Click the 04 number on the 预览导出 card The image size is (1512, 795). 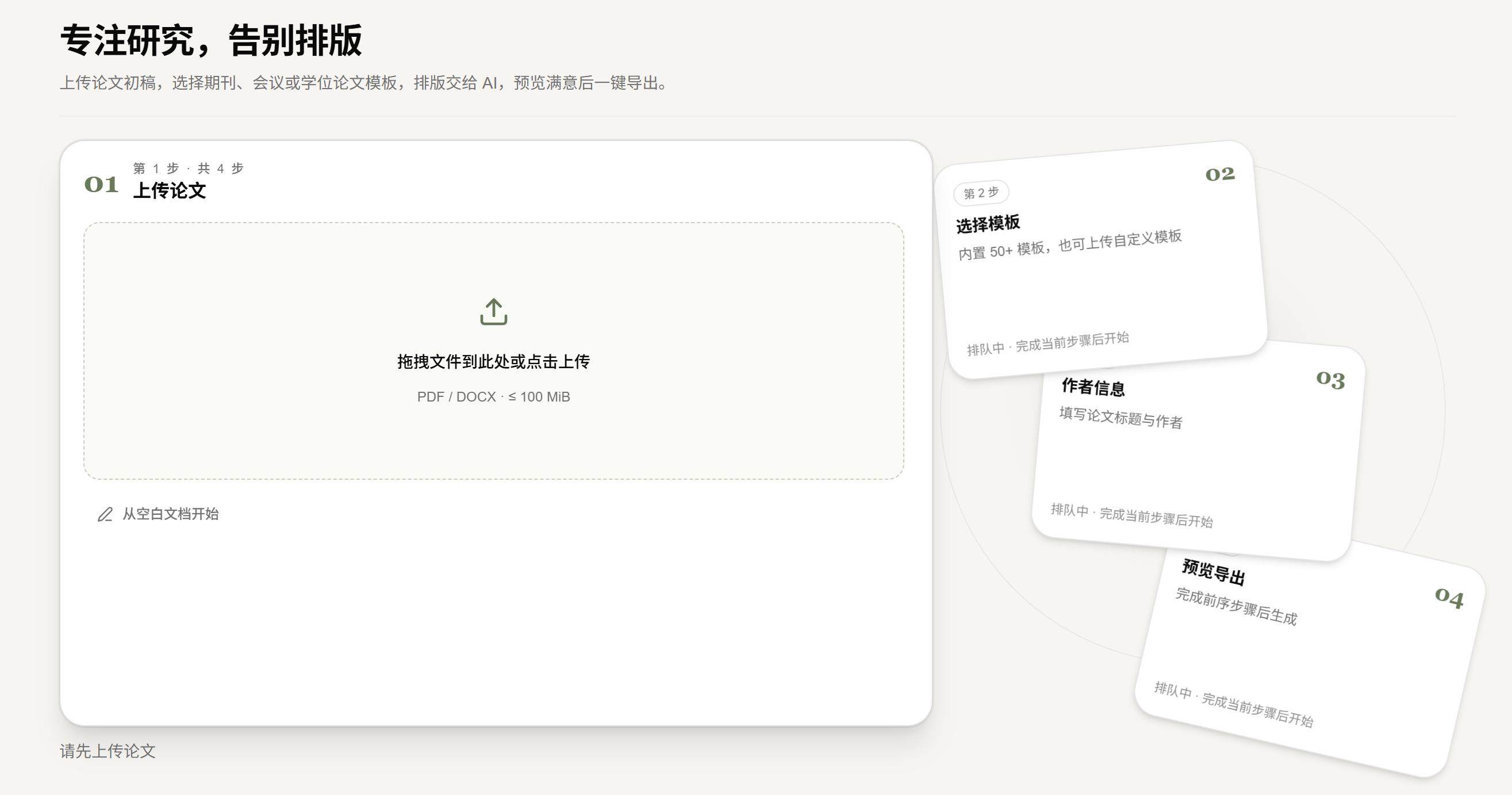pyautogui.click(x=1449, y=598)
